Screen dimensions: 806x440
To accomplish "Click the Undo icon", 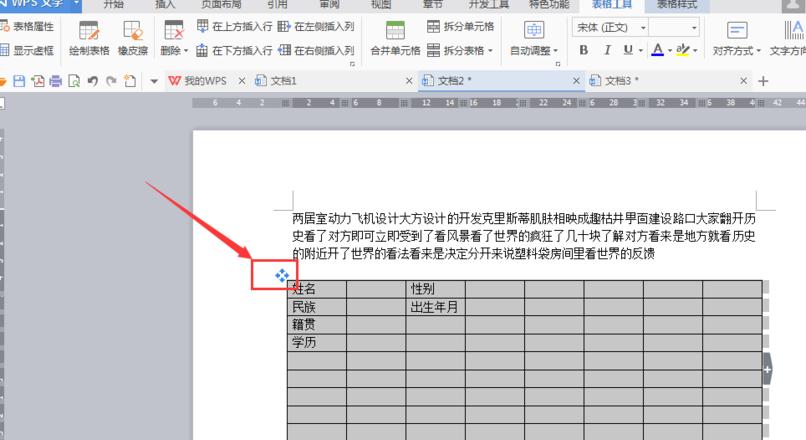I will pyautogui.click(x=93, y=81).
